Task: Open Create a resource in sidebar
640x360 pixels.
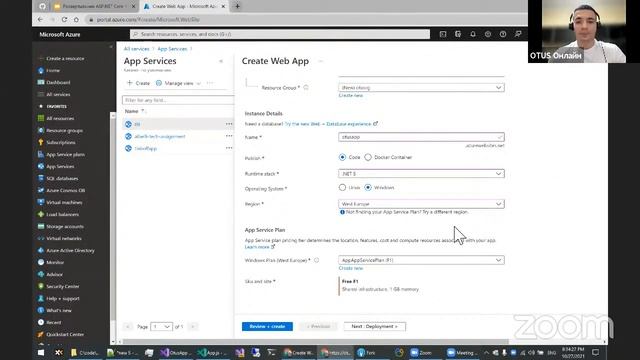Action: coord(62,58)
